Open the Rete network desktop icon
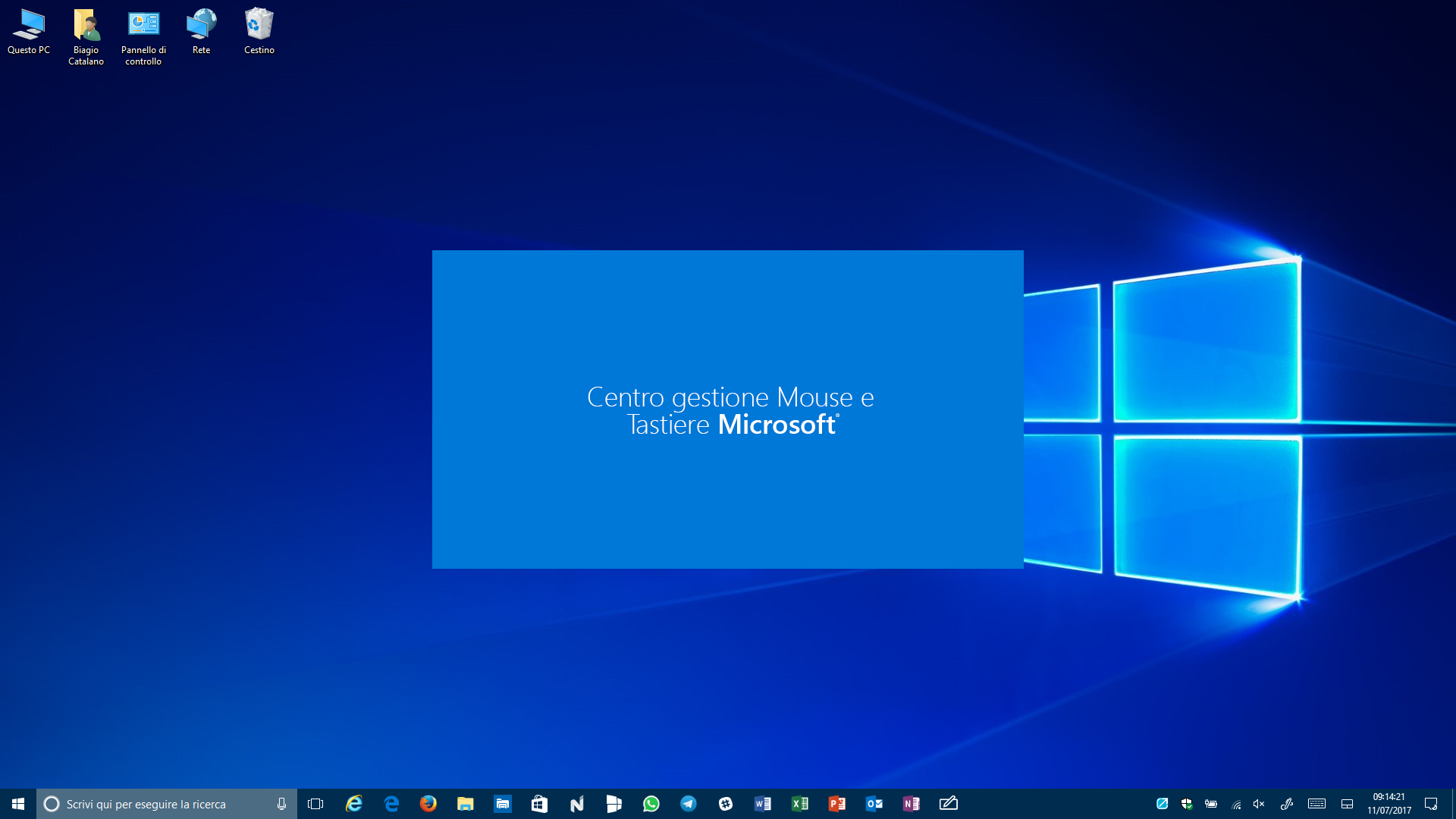 (201, 32)
